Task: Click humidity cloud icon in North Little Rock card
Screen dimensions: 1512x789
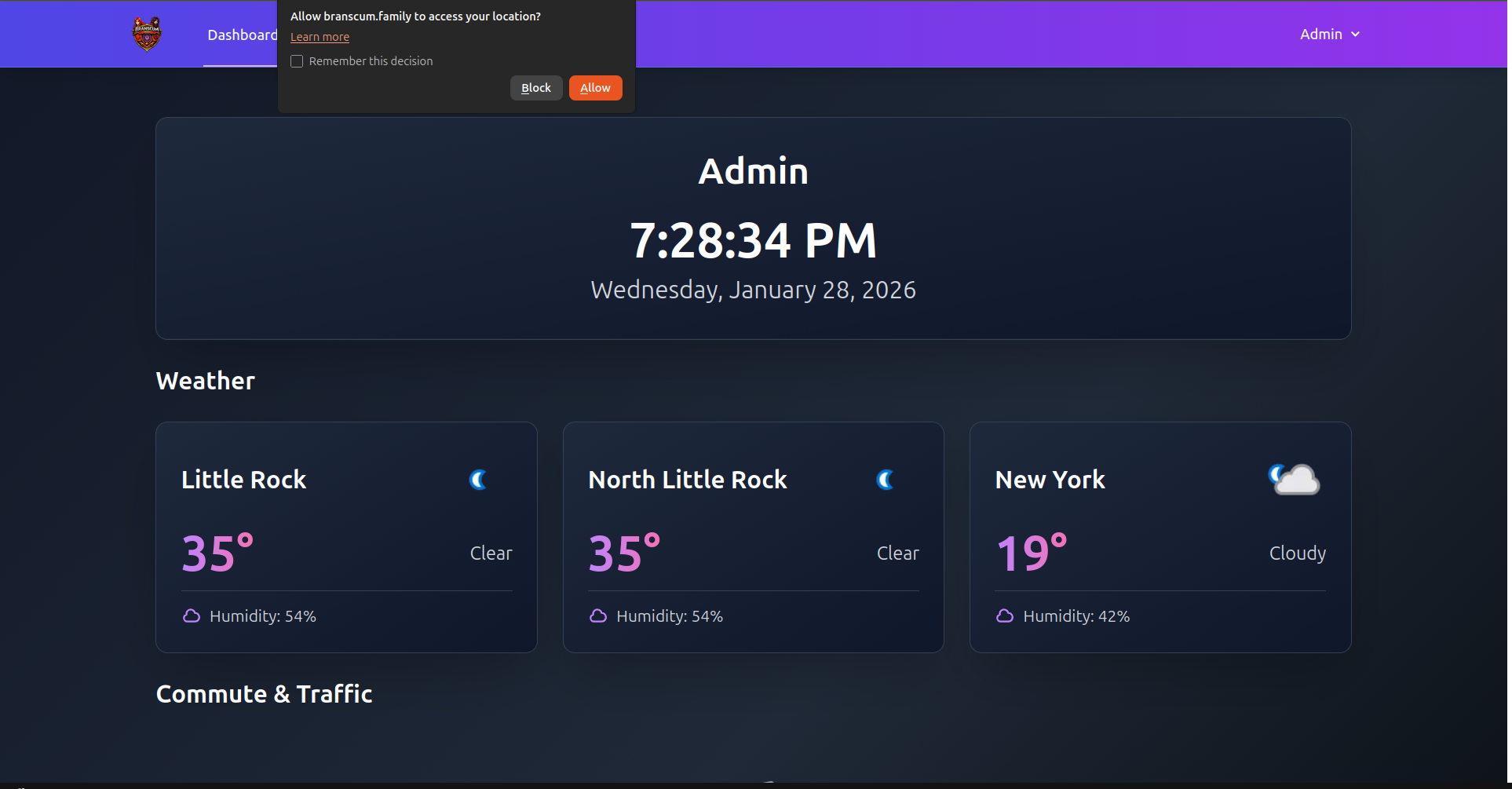Action: (x=598, y=616)
